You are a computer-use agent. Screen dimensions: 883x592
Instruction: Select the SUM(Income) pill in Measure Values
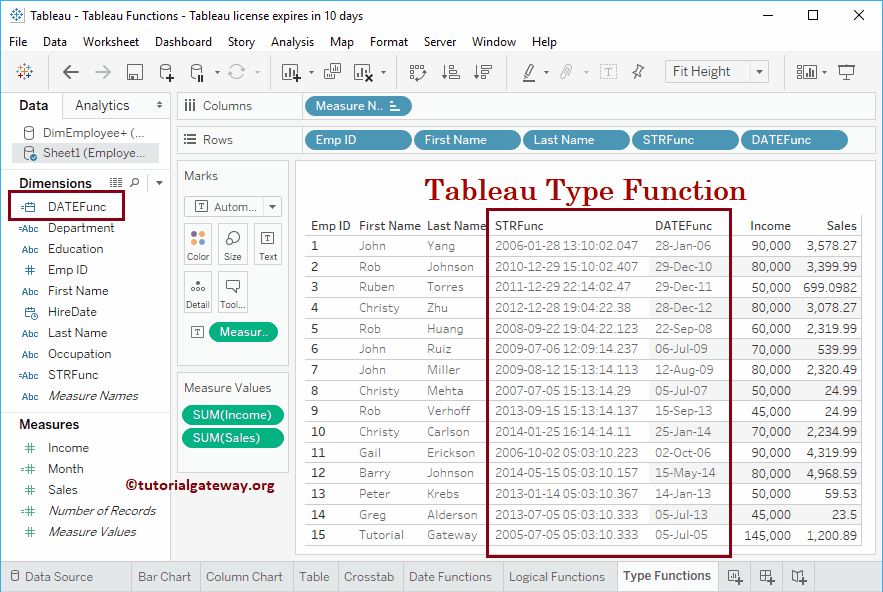click(x=232, y=414)
